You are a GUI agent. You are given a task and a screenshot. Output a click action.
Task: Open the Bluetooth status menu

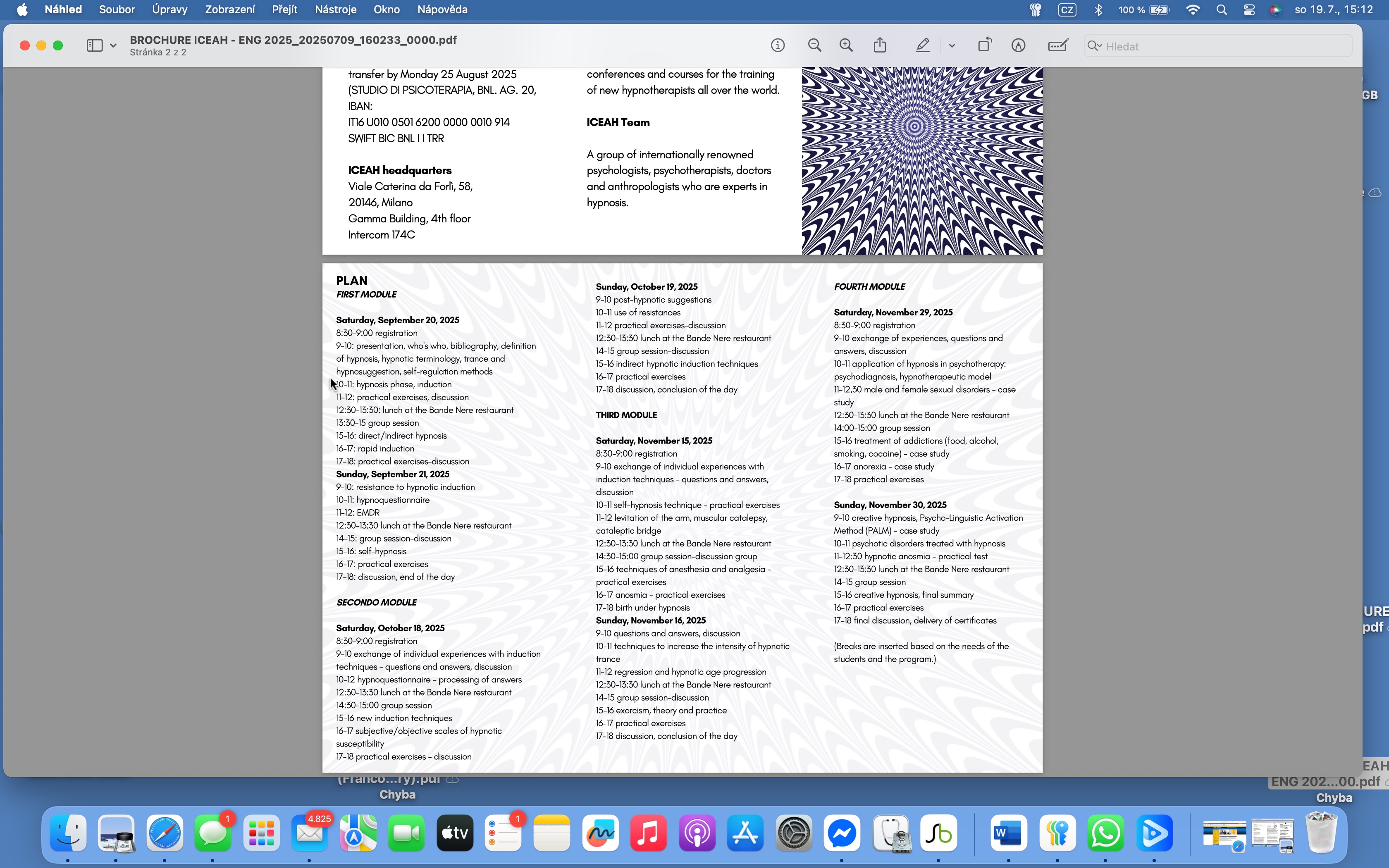pos(1098,10)
